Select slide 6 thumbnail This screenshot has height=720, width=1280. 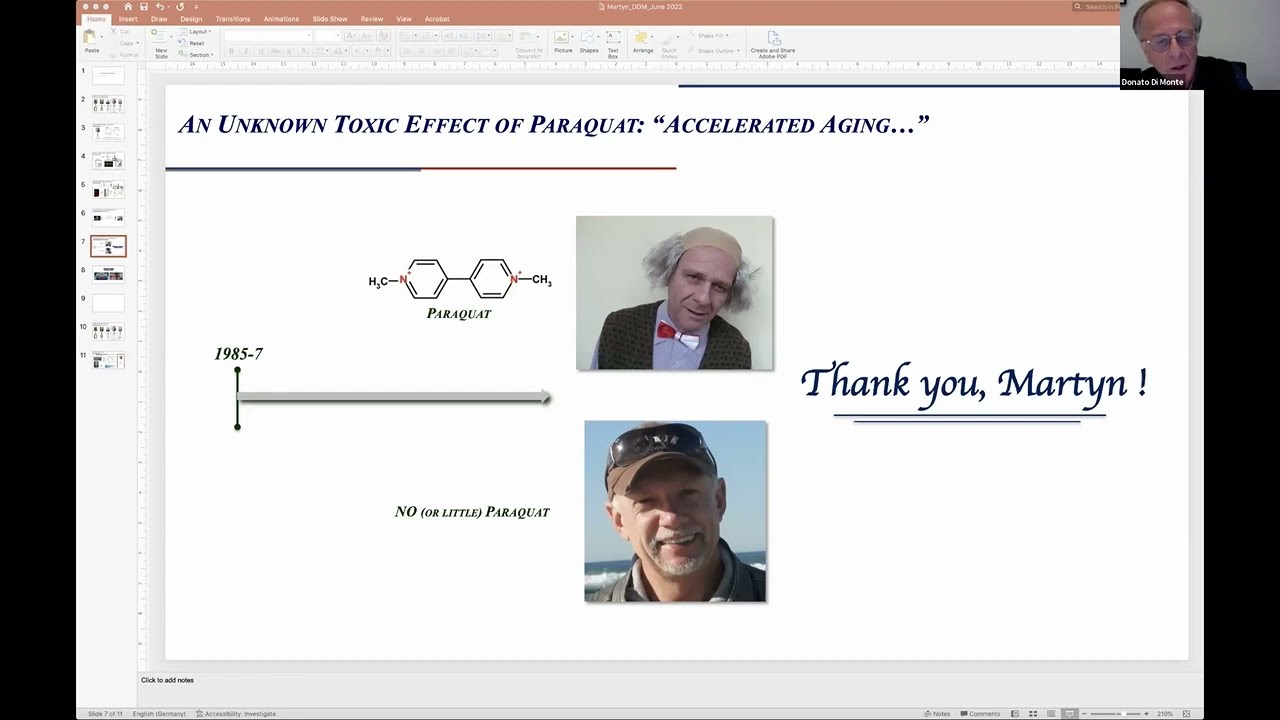pyautogui.click(x=108, y=217)
